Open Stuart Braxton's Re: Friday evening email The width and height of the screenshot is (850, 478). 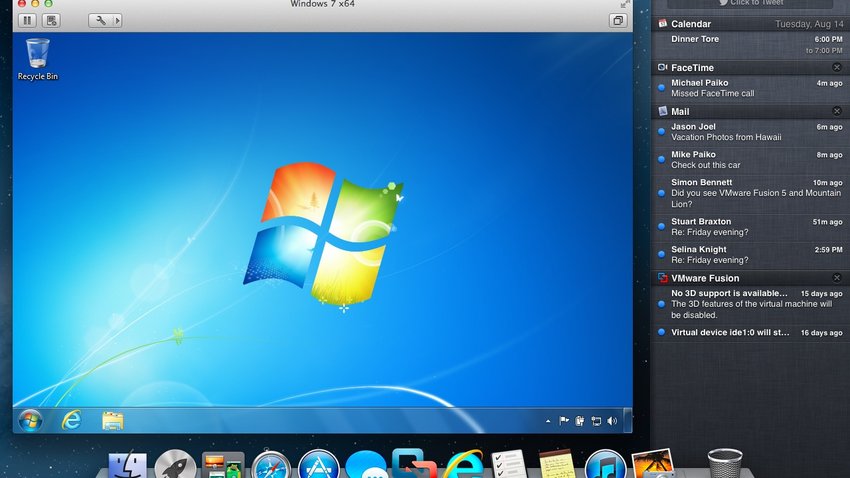750,227
